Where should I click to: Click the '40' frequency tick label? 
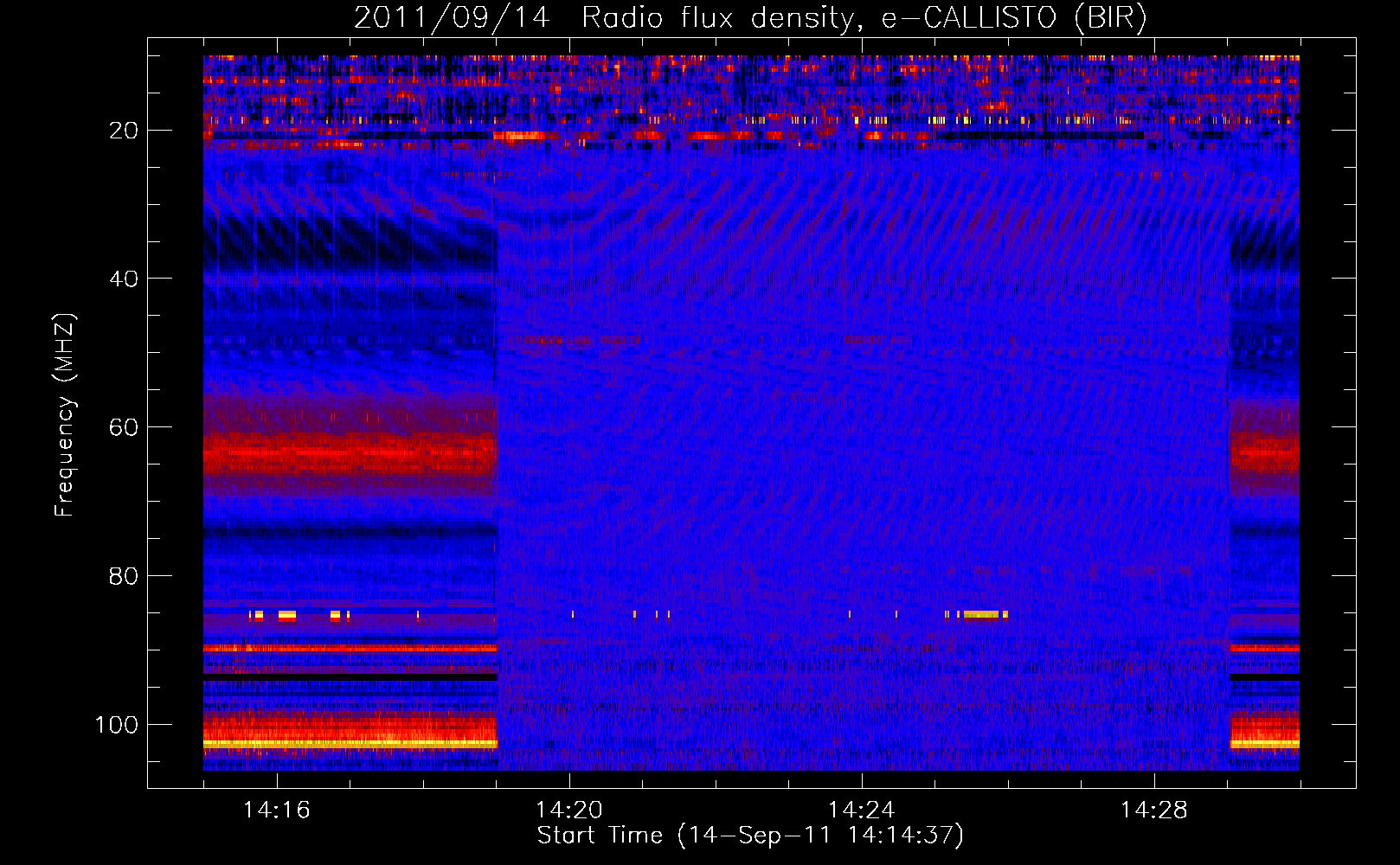(x=124, y=279)
